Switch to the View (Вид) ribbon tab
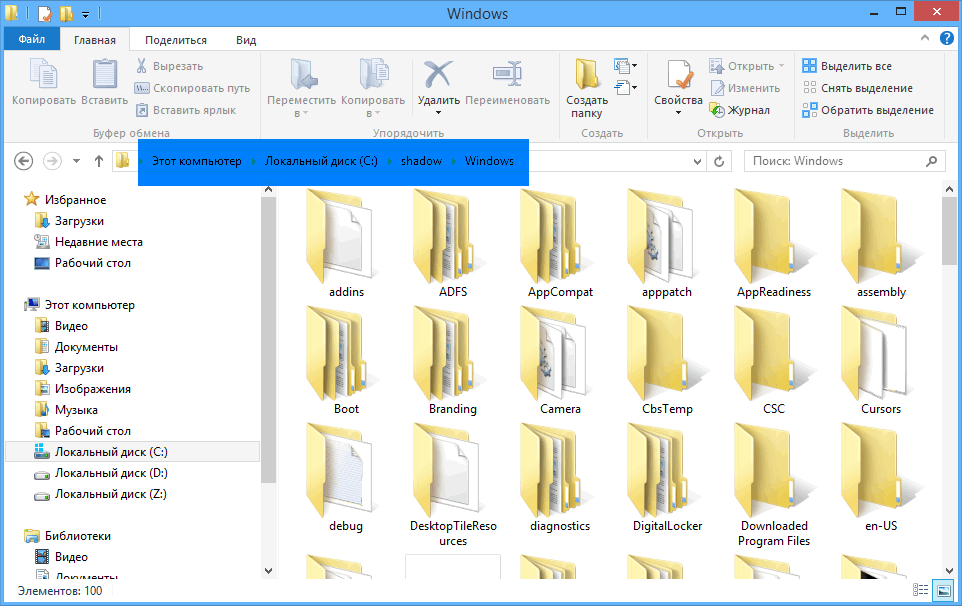962x606 pixels. click(x=246, y=40)
